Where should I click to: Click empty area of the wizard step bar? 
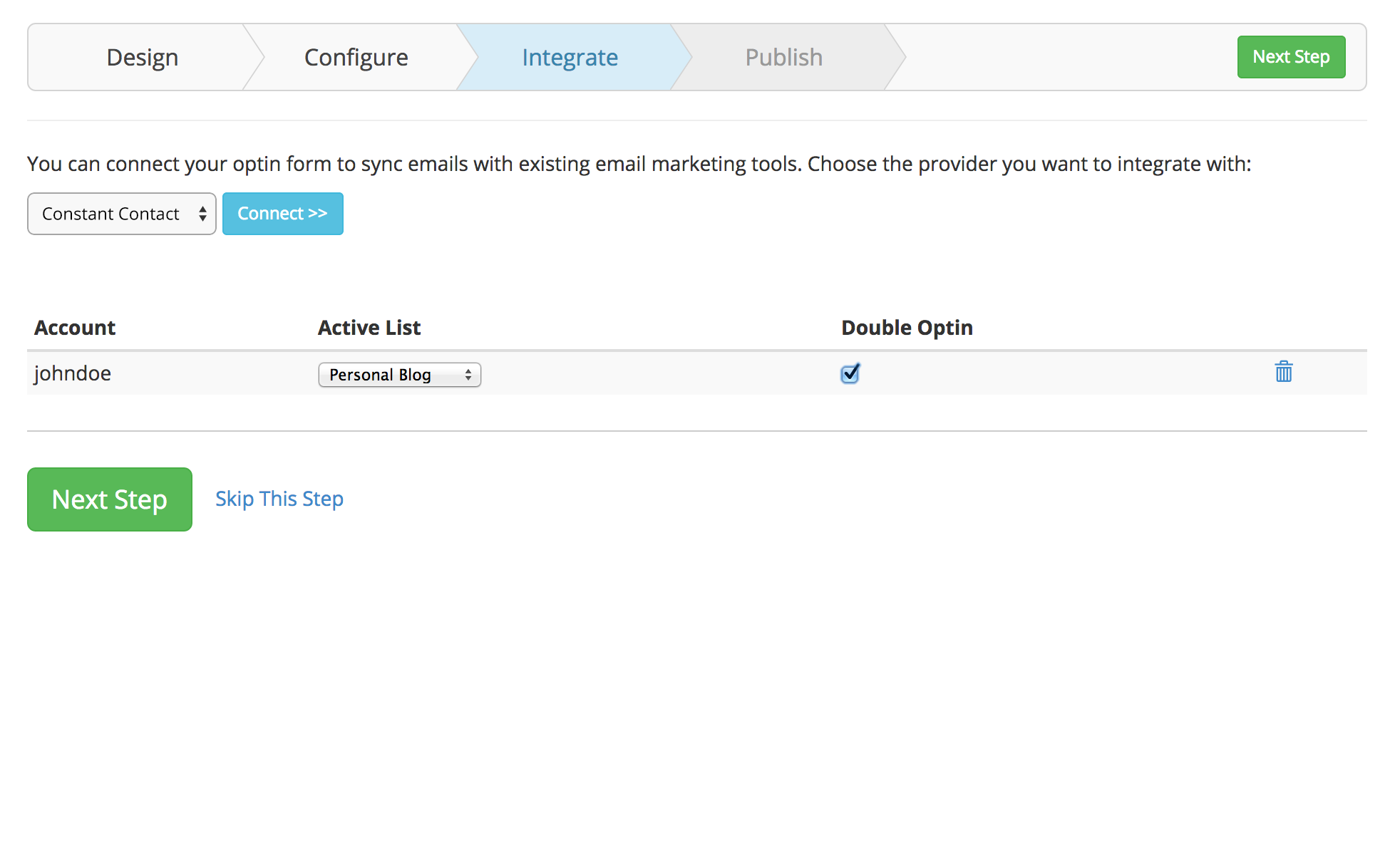click(1069, 57)
